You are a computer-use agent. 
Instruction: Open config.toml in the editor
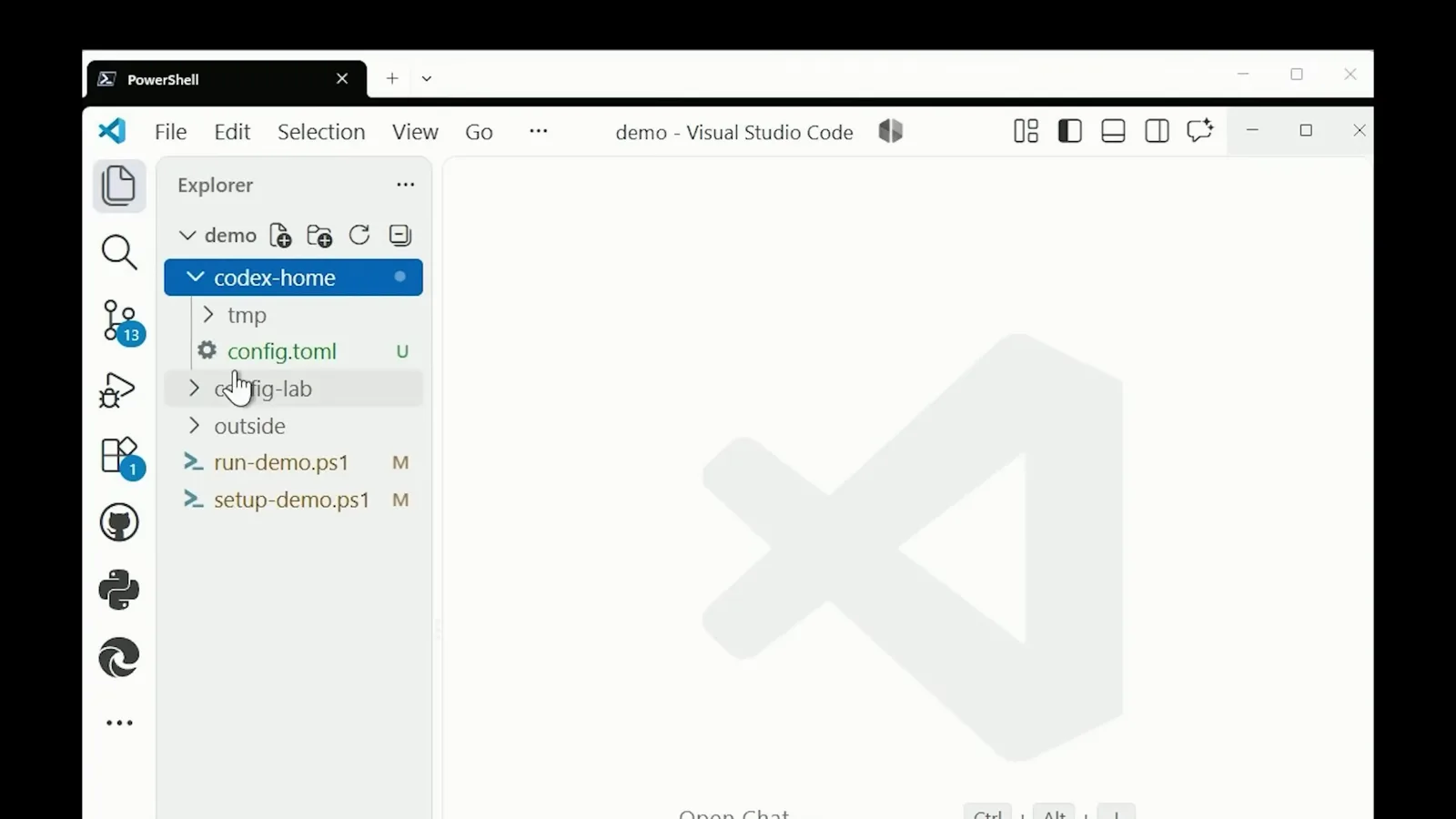coord(293,351)
